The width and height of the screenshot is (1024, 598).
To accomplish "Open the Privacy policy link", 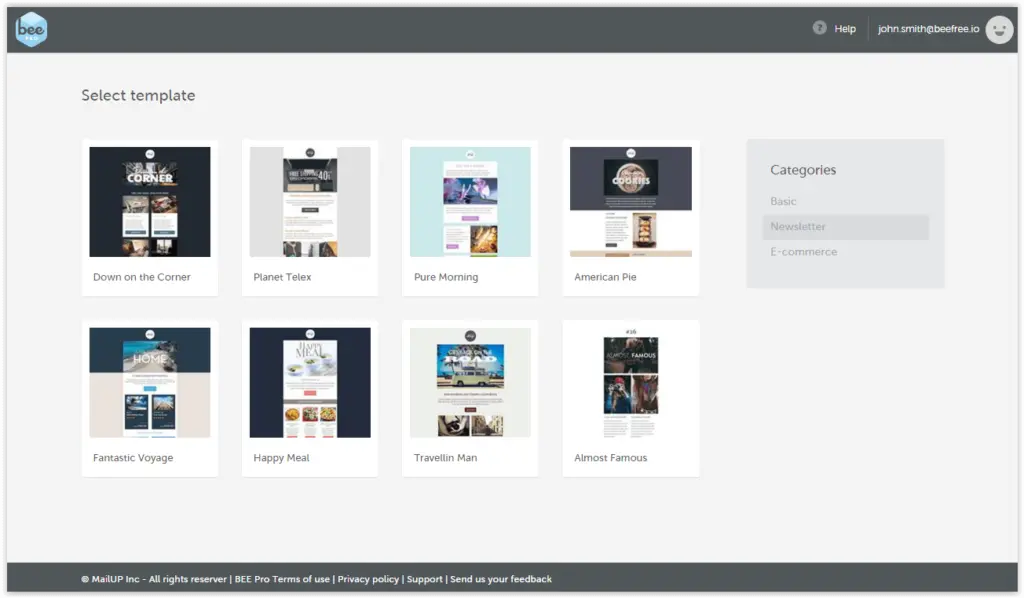I will [368, 578].
